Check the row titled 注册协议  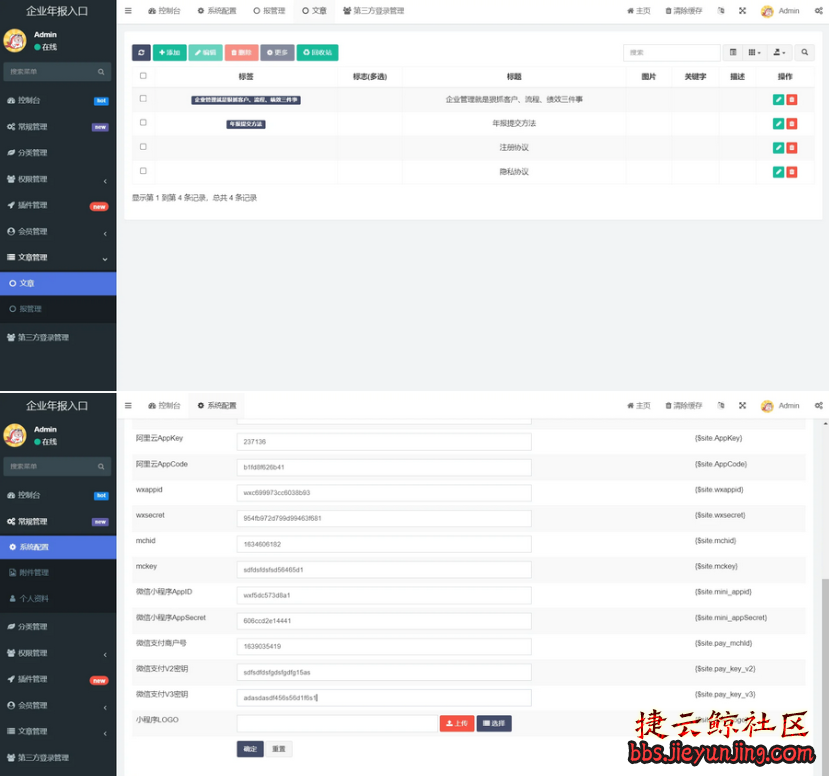(x=143, y=146)
